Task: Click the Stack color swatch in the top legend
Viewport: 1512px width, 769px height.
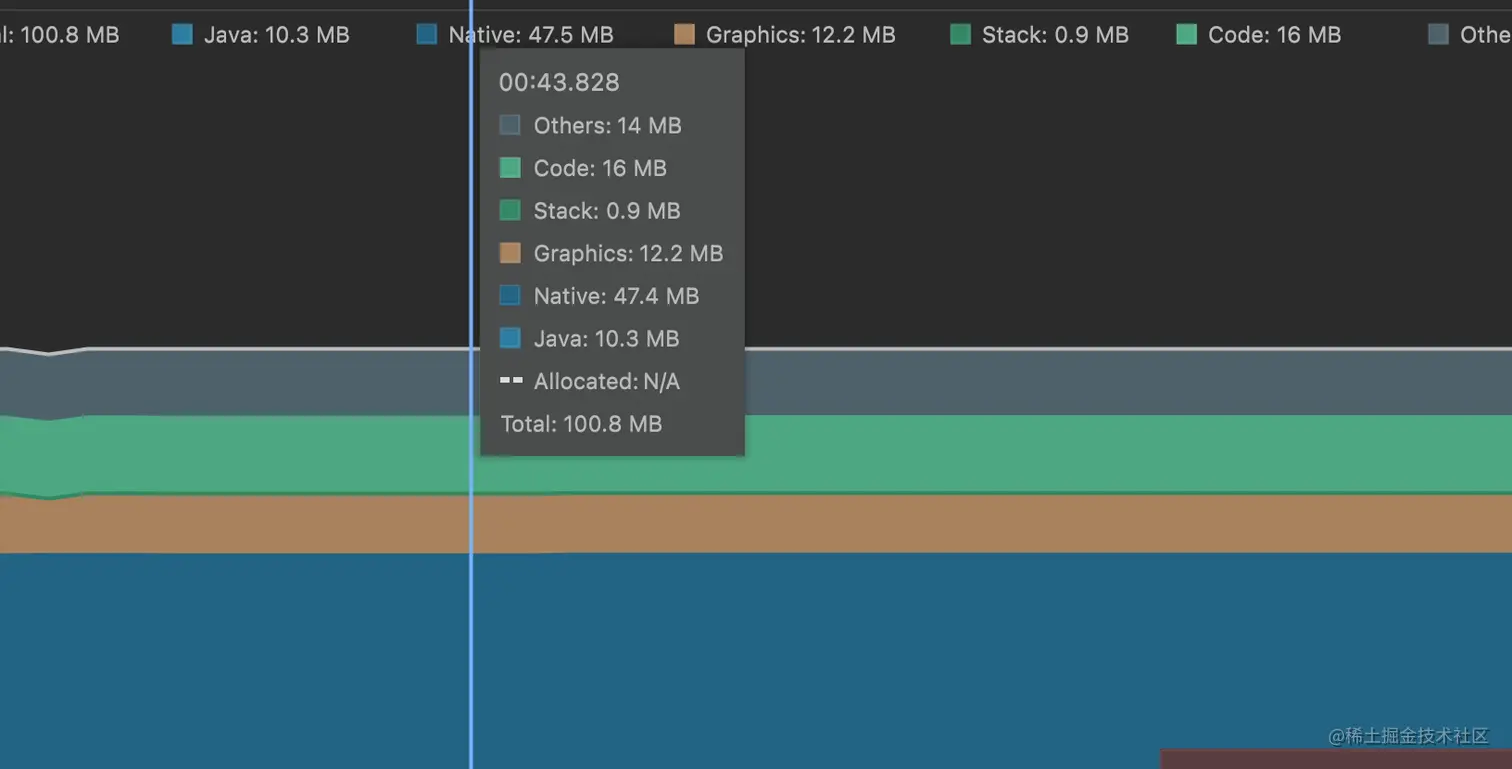Action: click(x=960, y=35)
